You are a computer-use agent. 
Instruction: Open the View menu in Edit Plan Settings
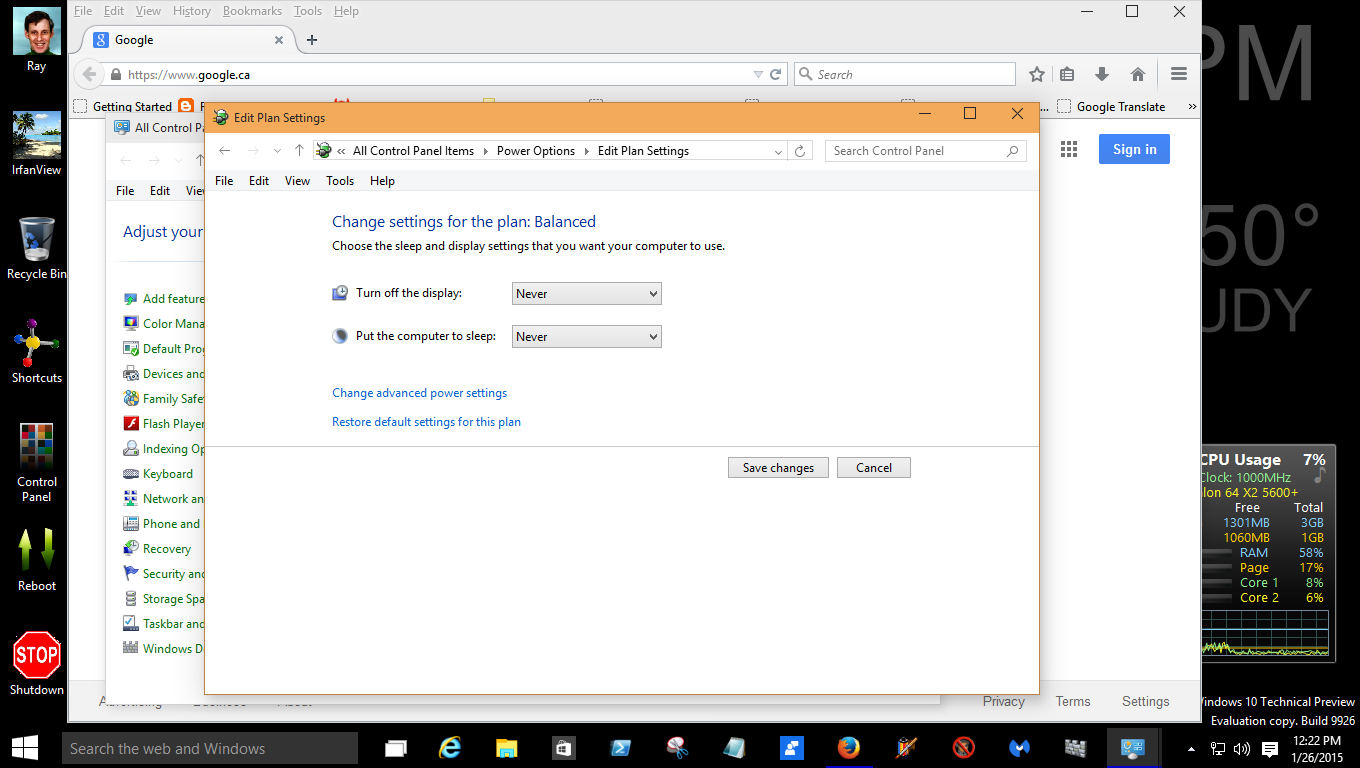click(x=297, y=181)
